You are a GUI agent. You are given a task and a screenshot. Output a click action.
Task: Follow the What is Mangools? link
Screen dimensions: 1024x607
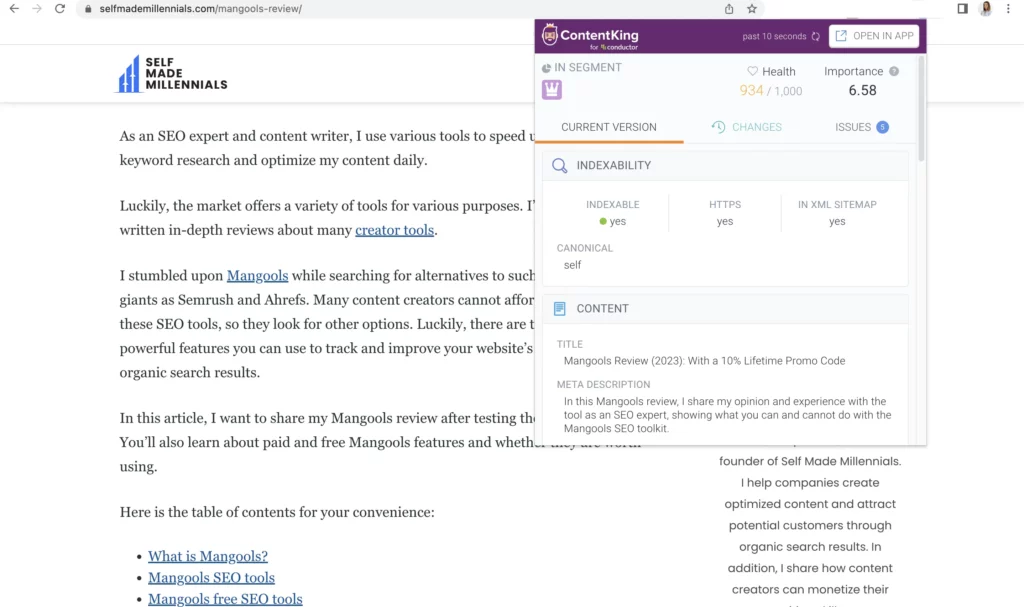pos(207,556)
